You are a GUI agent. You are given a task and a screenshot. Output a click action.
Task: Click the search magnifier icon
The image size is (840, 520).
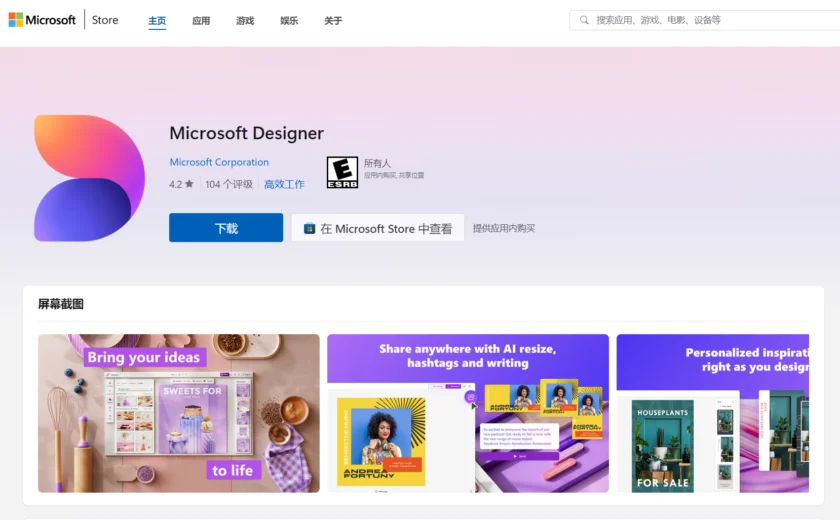tap(584, 20)
